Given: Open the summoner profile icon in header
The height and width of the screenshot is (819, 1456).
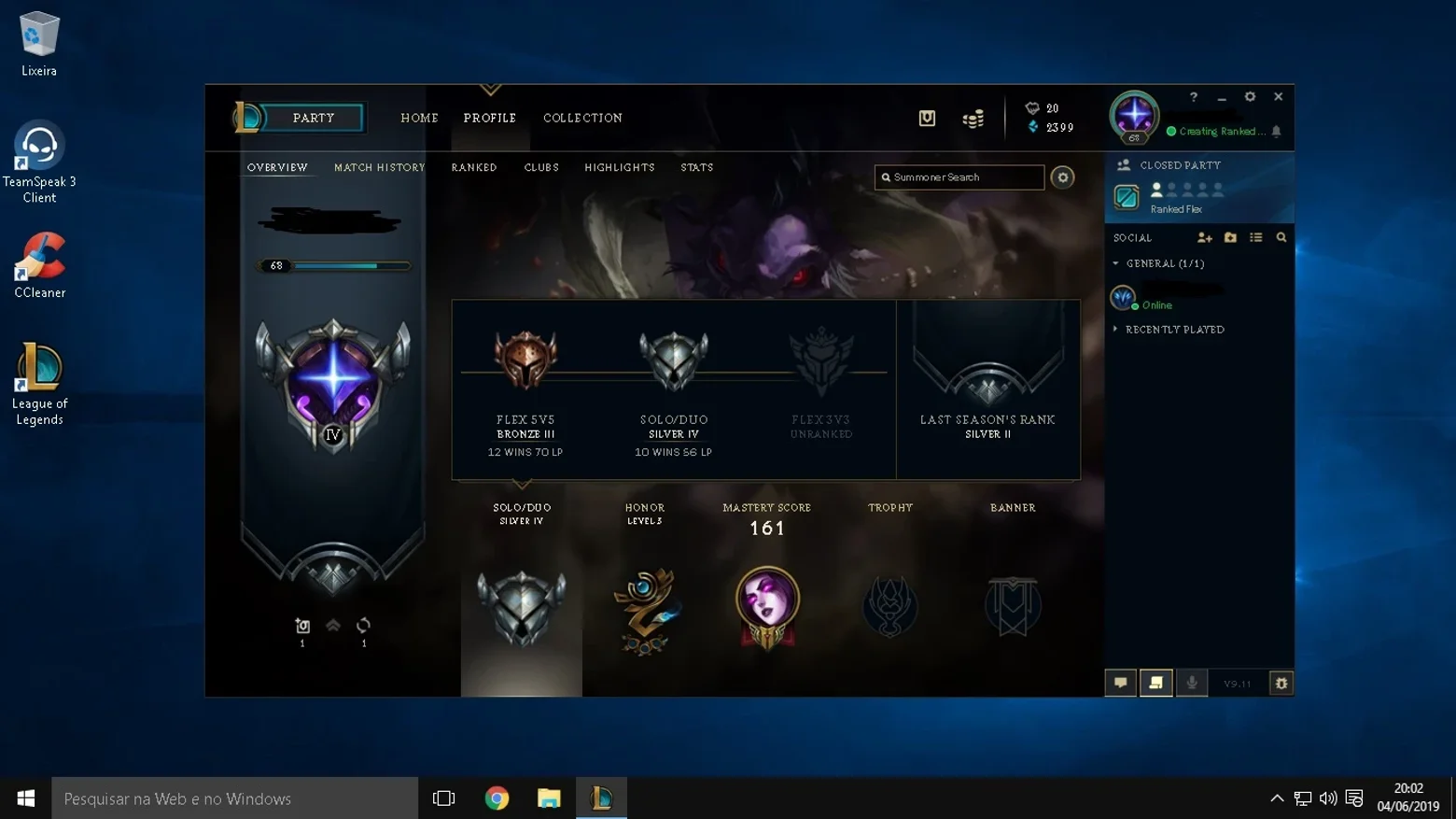Looking at the screenshot, I should (x=1134, y=117).
